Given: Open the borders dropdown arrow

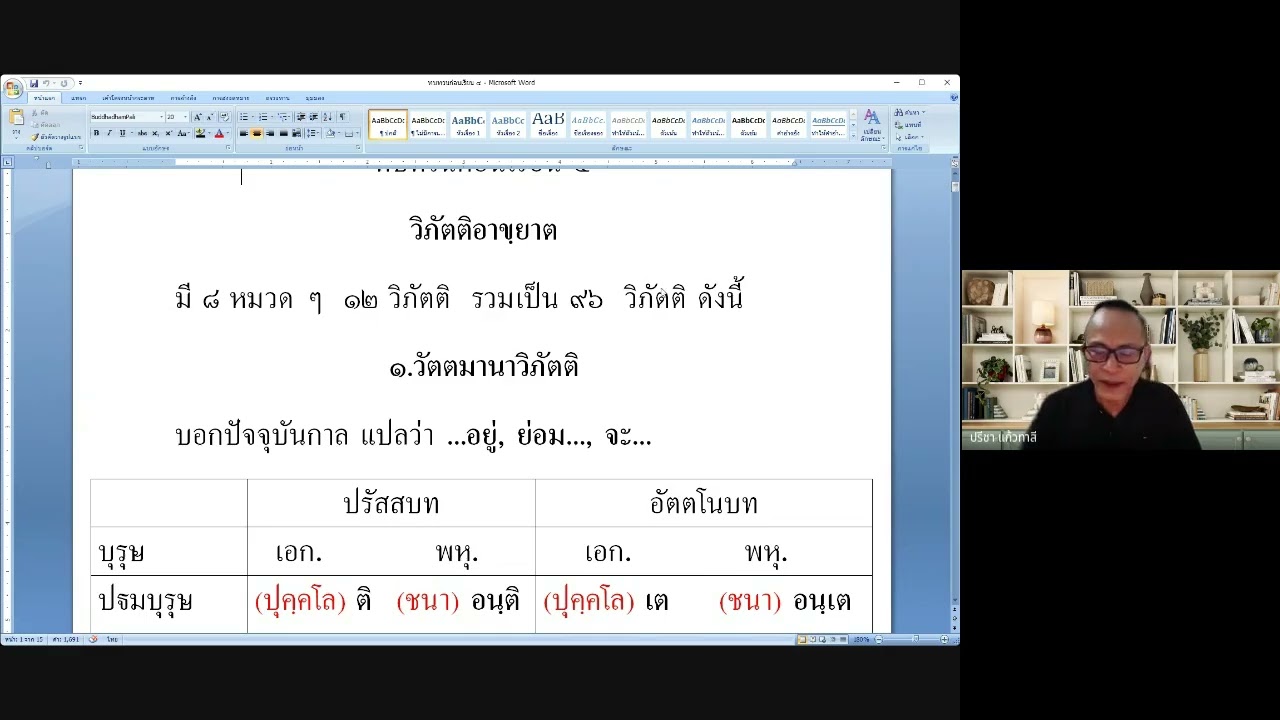Looking at the screenshot, I should [x=358, y=133].
